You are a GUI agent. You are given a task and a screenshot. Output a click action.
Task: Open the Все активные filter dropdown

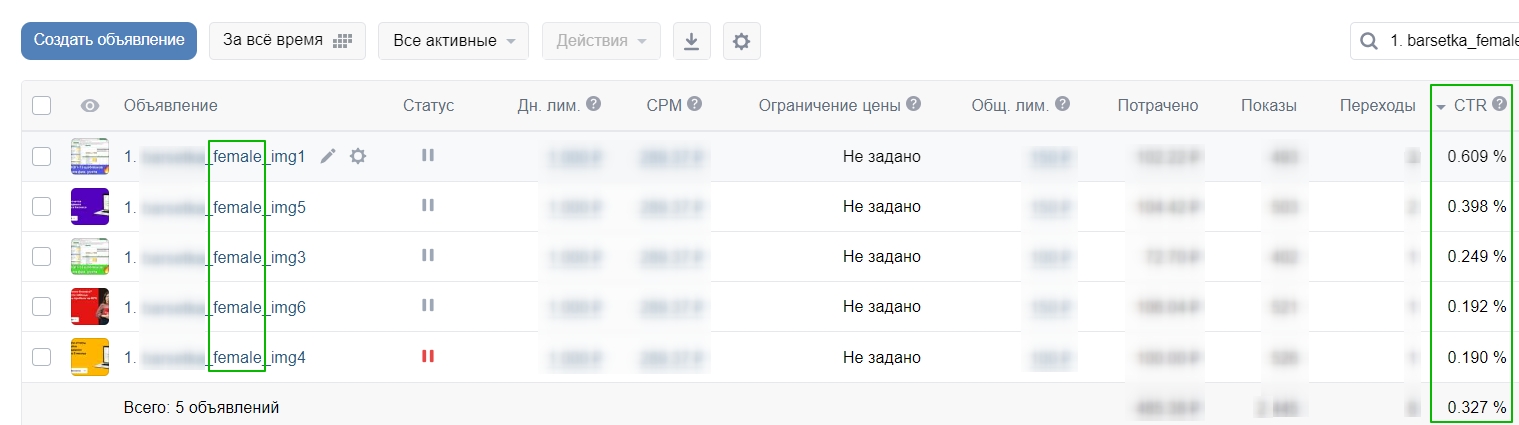453,41
